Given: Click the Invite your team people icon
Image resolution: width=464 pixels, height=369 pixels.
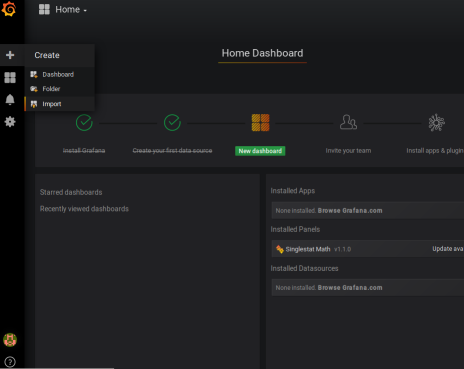Looking at the screenshot, I should tap(348, 122).
